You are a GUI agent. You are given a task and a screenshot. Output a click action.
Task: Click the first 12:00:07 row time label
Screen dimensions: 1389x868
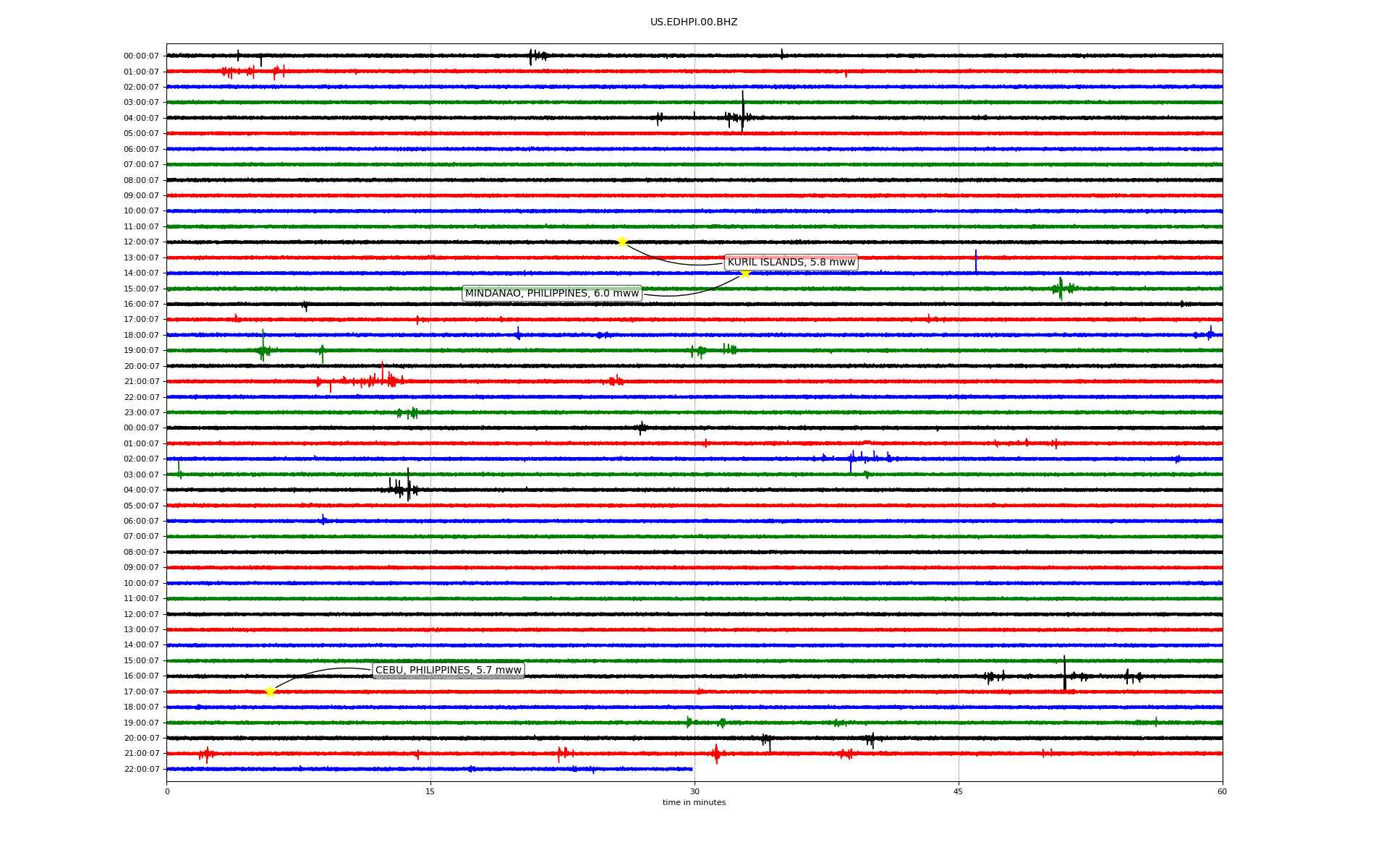[x=141, y=242]
